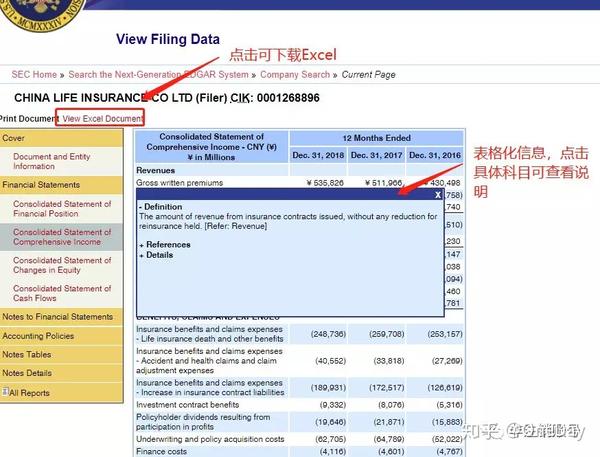Select the Dec. 31, 2018 column header

point(318,155)
